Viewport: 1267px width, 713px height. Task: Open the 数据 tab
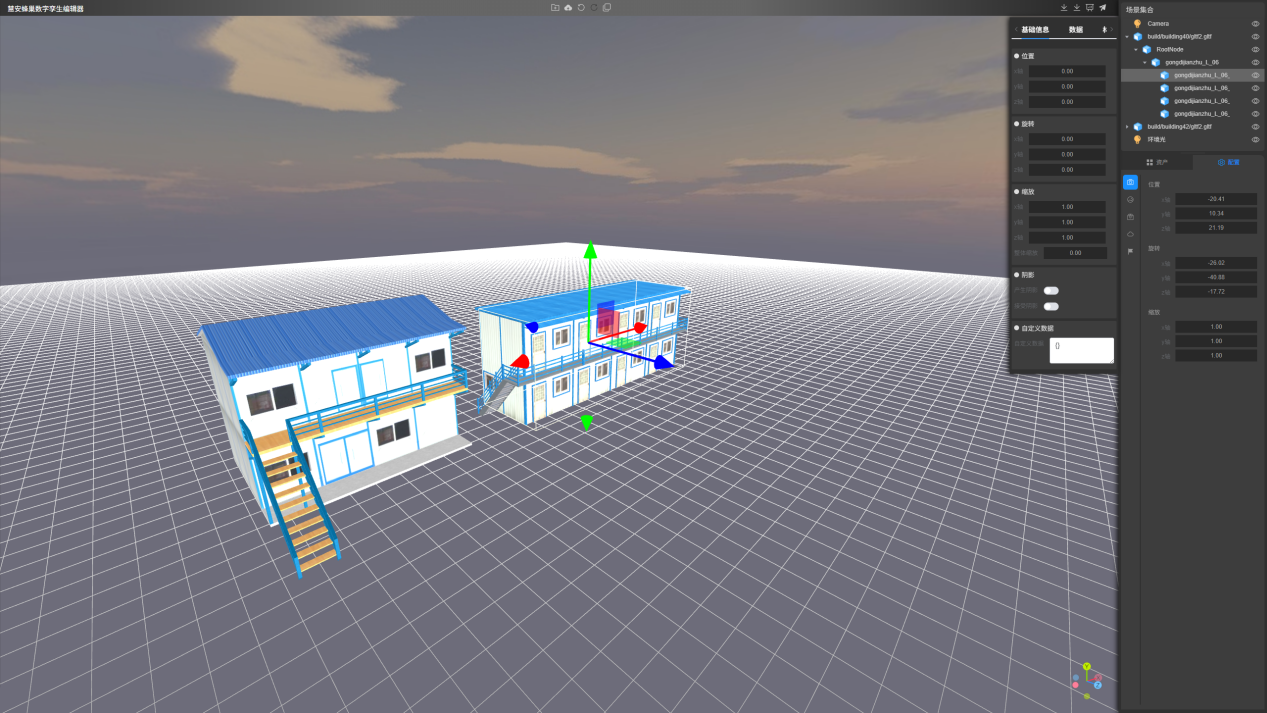pyautogui.click(x=1075, y=30)
